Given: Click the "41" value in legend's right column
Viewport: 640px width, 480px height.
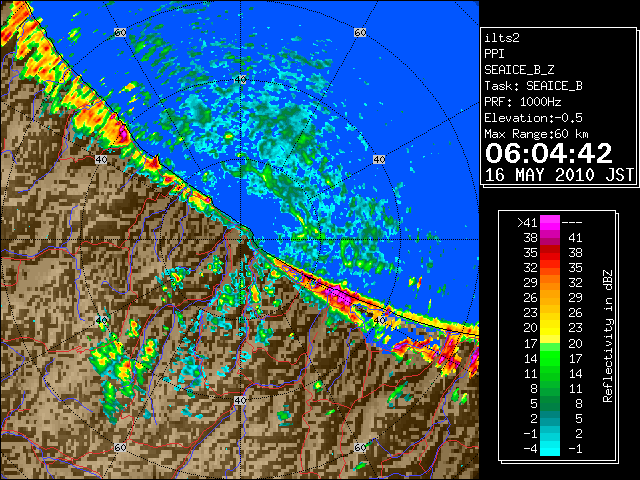Looking at the screenshot, I should point(575,238).
